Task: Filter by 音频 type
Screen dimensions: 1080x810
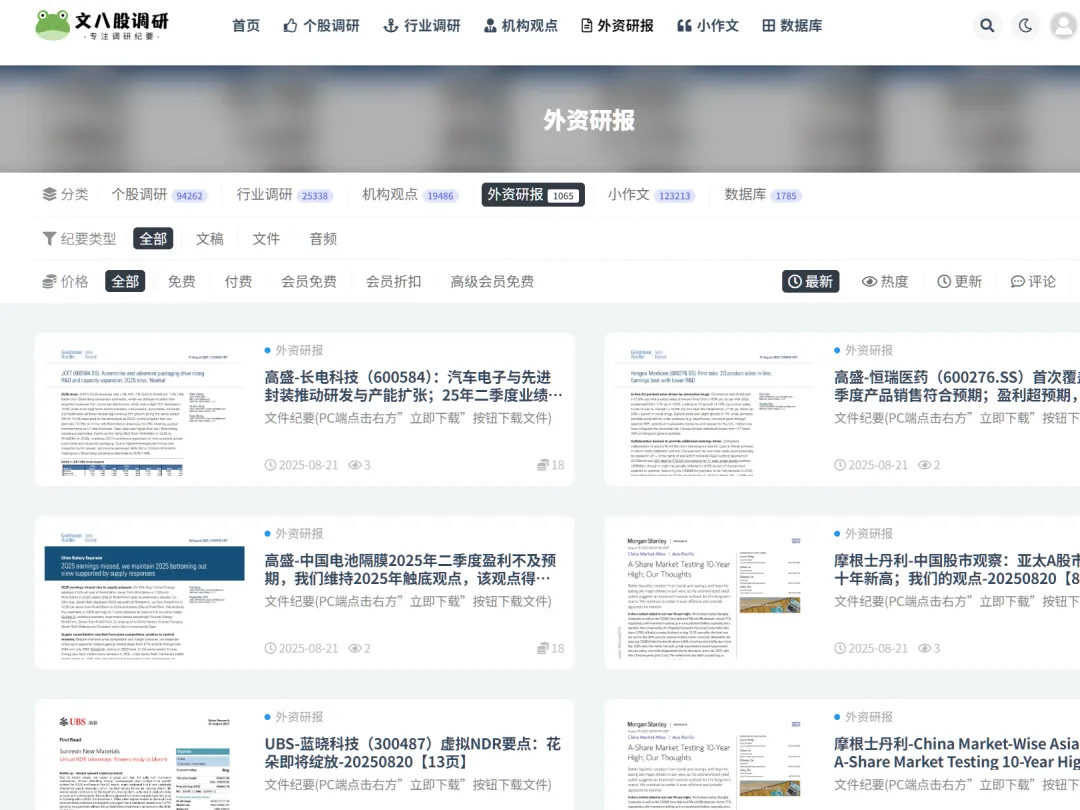Action: [323, 238]
